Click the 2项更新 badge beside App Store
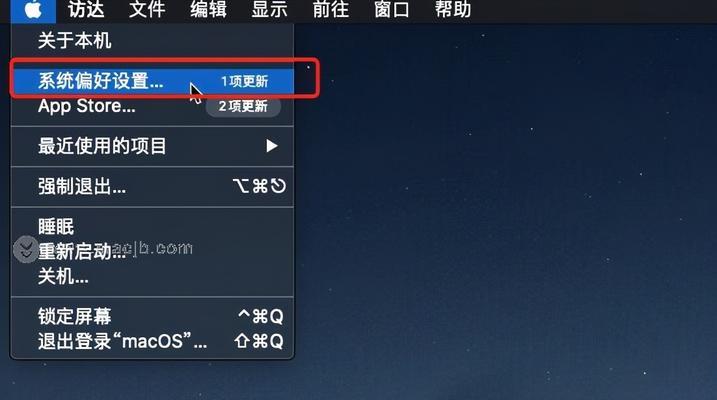 click(243, 106)
